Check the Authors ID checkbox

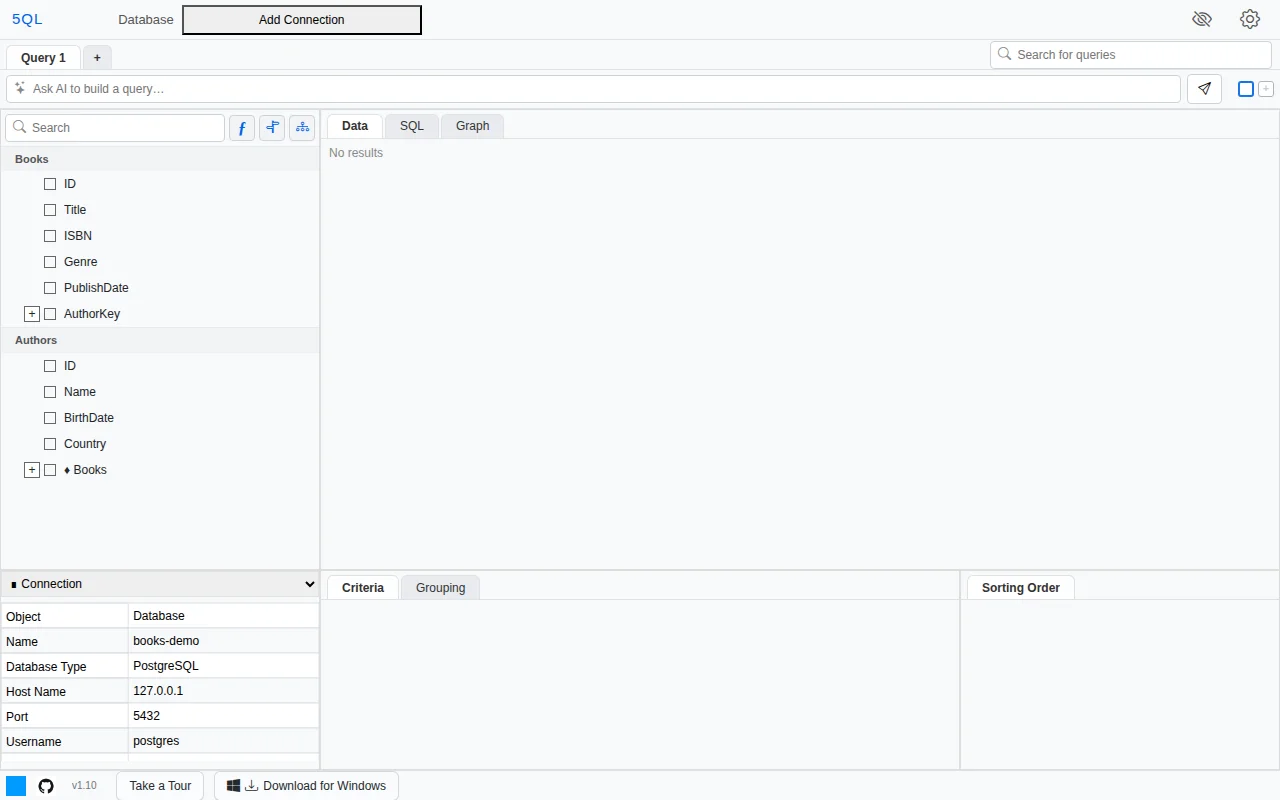click(50, 366)
